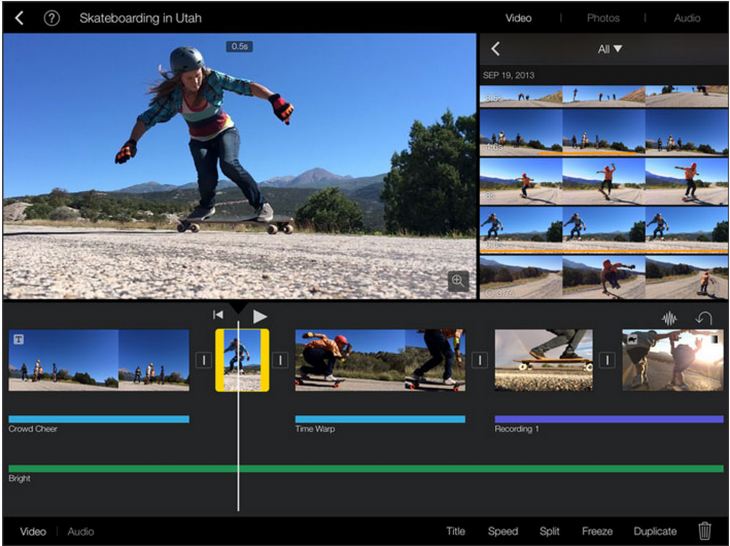Switch to the top Audio tab
This screenshot has height=546, width=730.
pos(687,18)
